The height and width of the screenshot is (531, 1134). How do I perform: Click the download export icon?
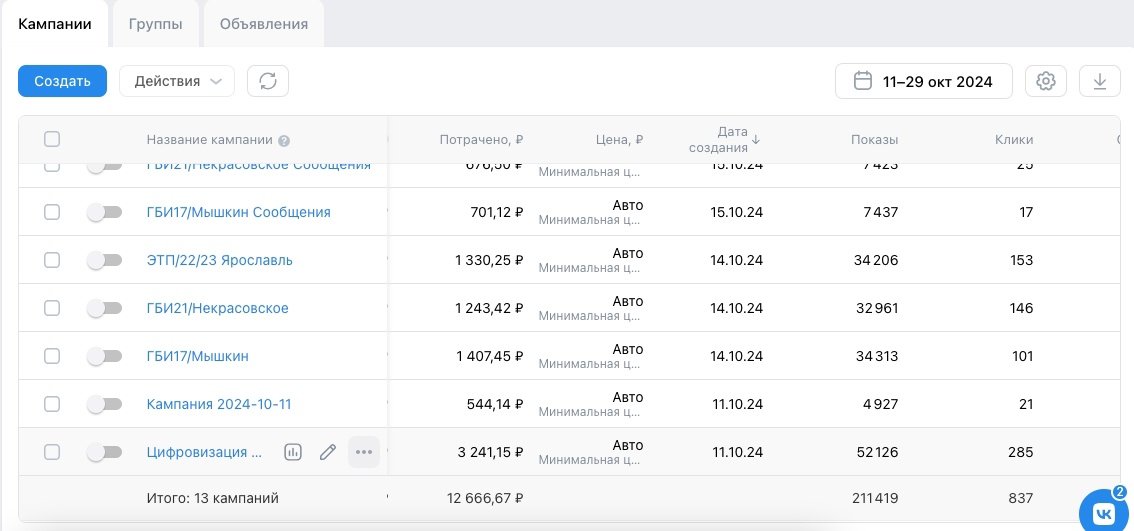click(x=1100, y=81)
